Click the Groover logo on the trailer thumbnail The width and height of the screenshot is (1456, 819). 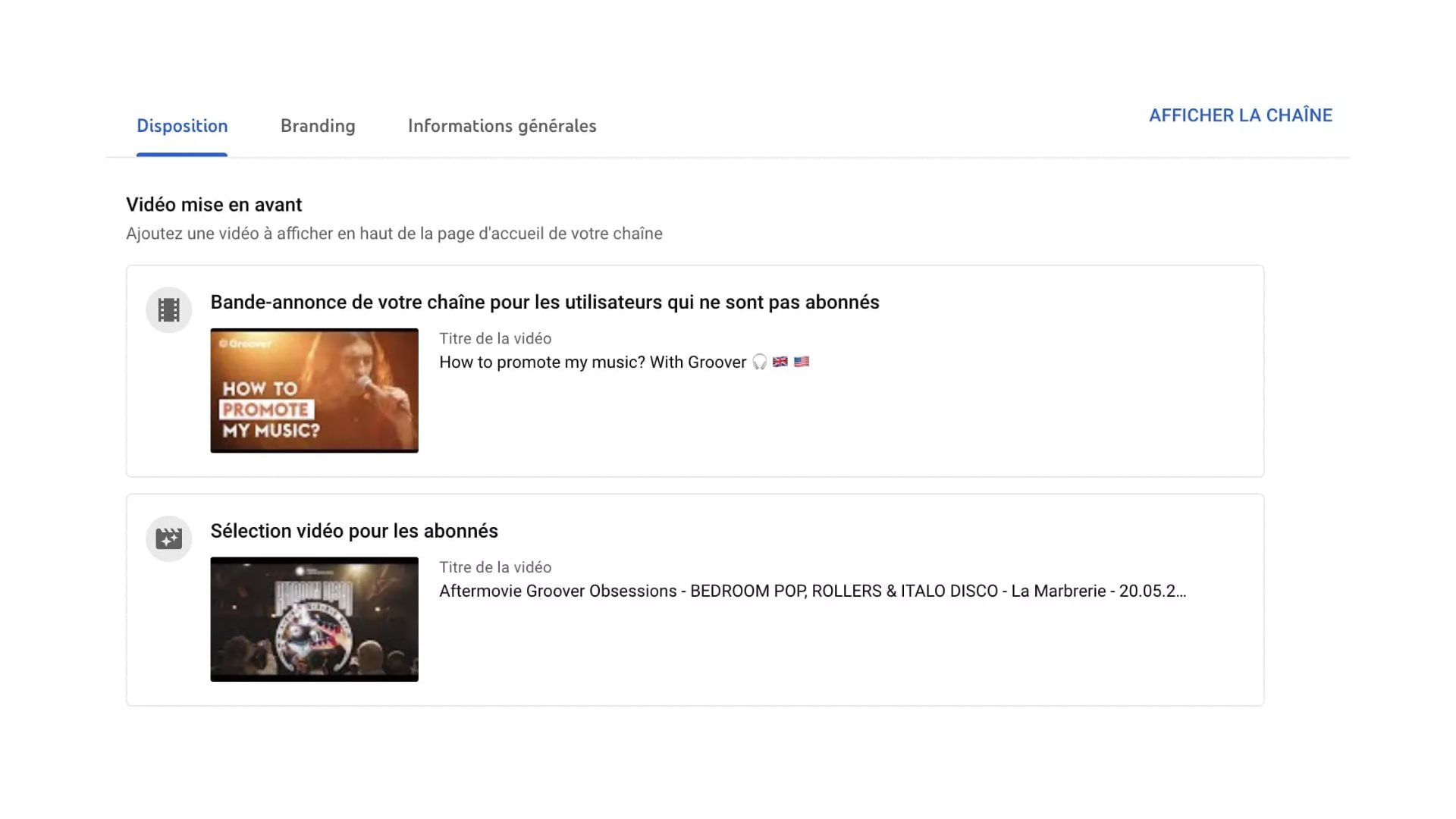[245, 344]
